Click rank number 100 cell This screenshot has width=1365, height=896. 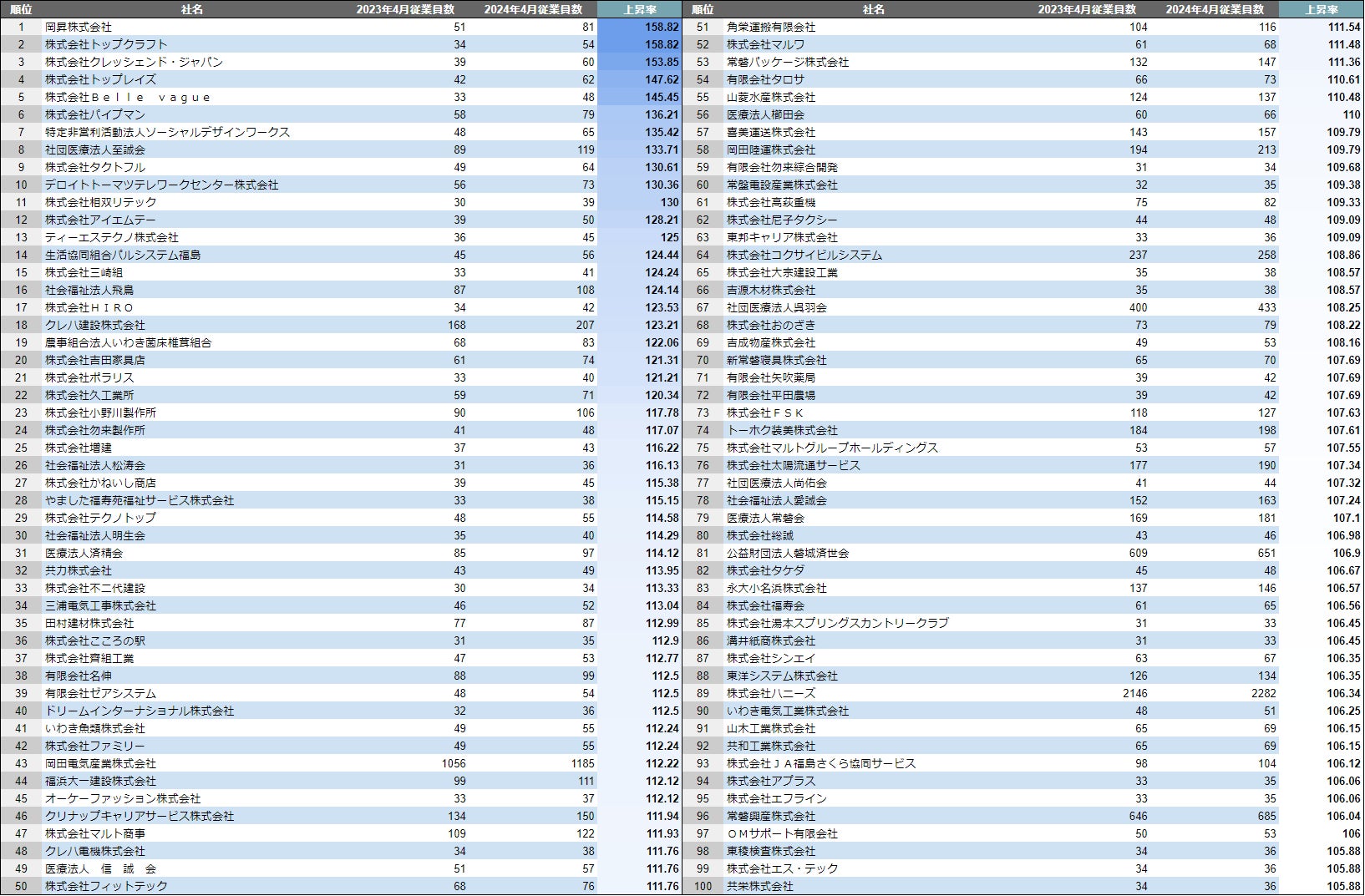[x=703, y=886]
